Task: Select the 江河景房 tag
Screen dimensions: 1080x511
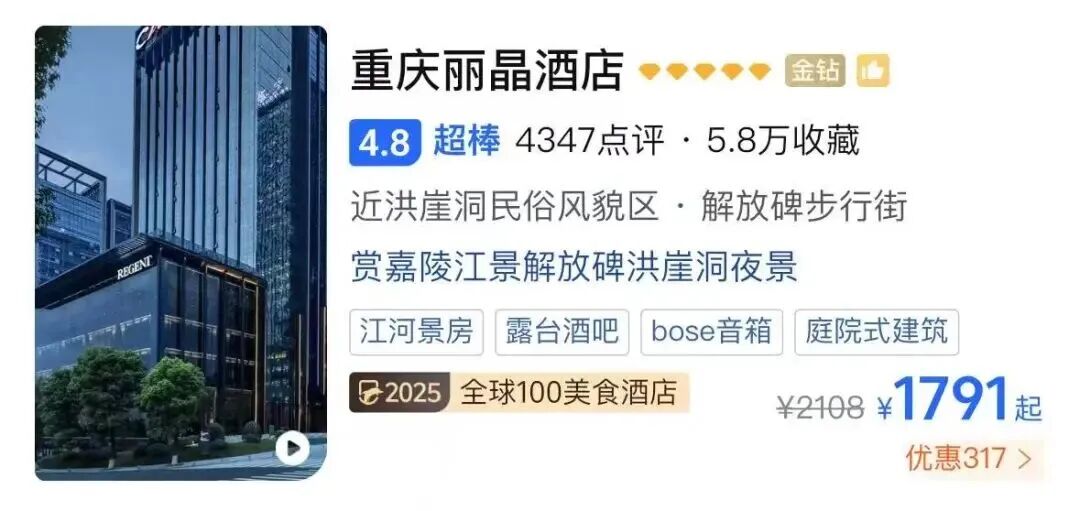Action: [x=416, y=332]
